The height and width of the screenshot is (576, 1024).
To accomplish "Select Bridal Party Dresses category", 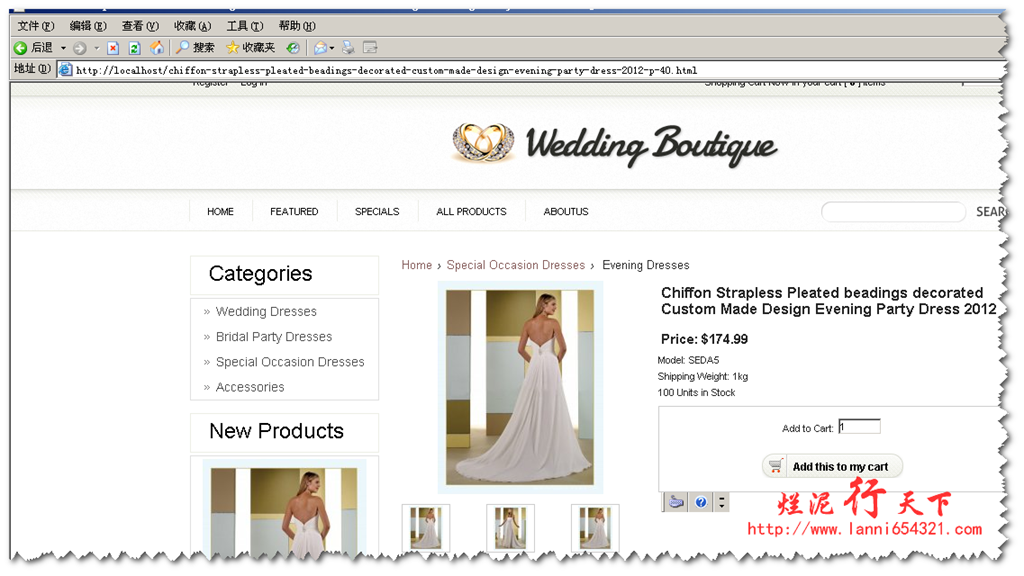I will pos(273,337).
